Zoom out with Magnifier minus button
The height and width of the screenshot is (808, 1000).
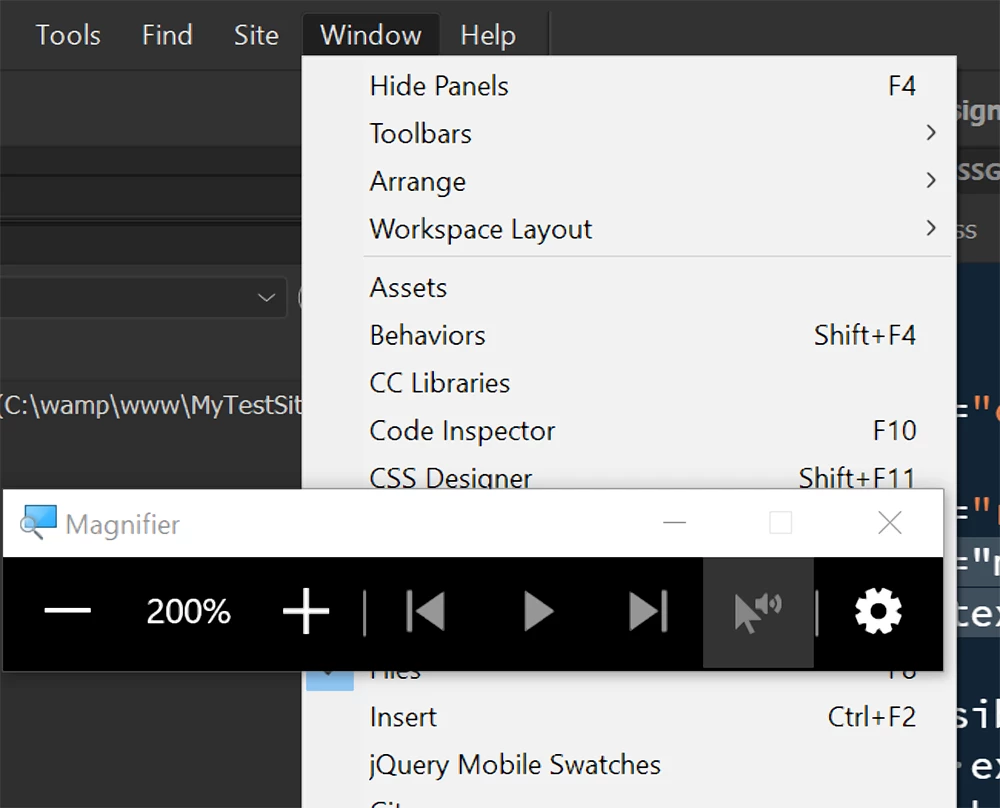pyautogui.click(x=68, y=611)
